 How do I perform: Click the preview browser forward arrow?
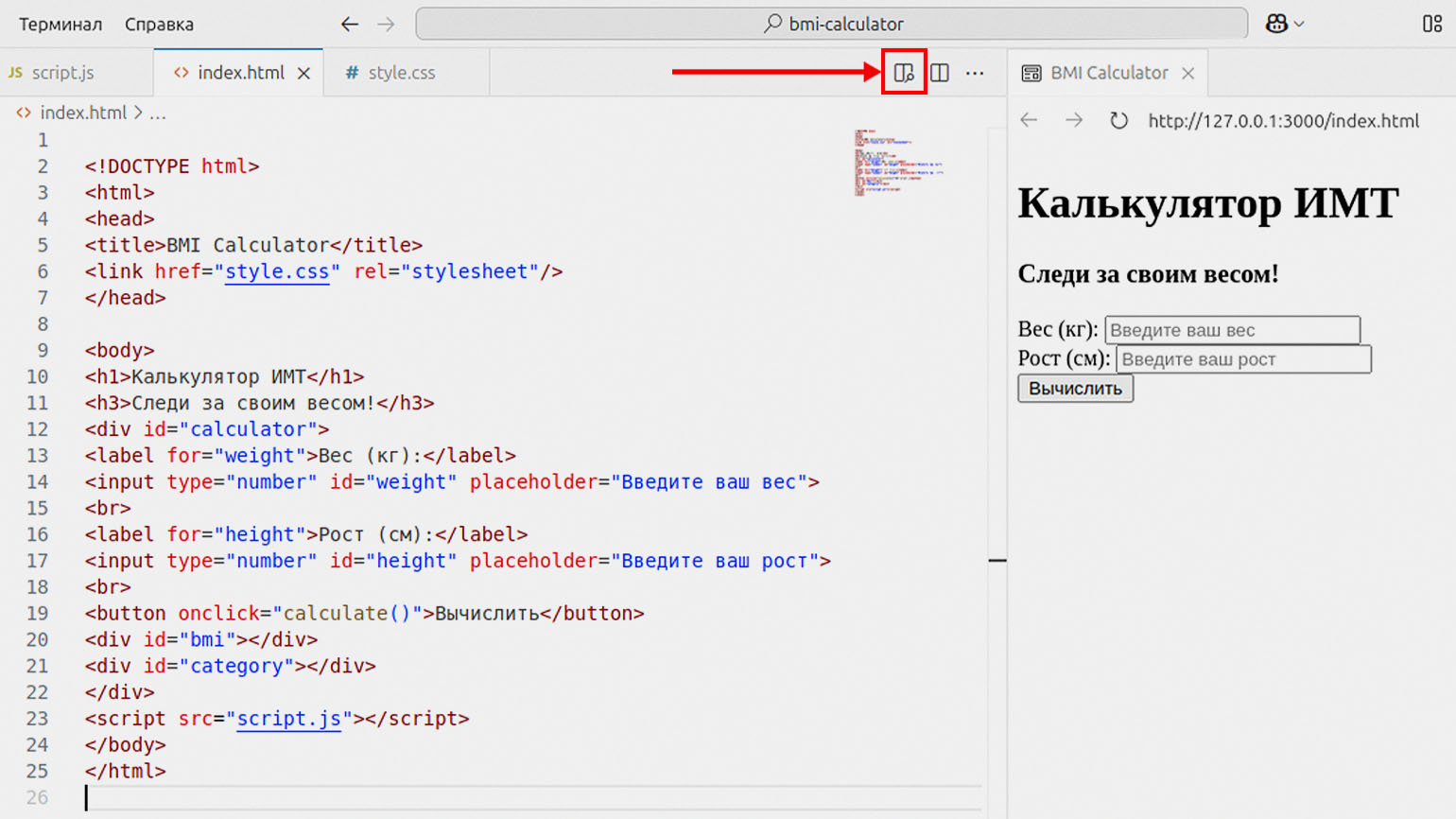click(1074, 120)
